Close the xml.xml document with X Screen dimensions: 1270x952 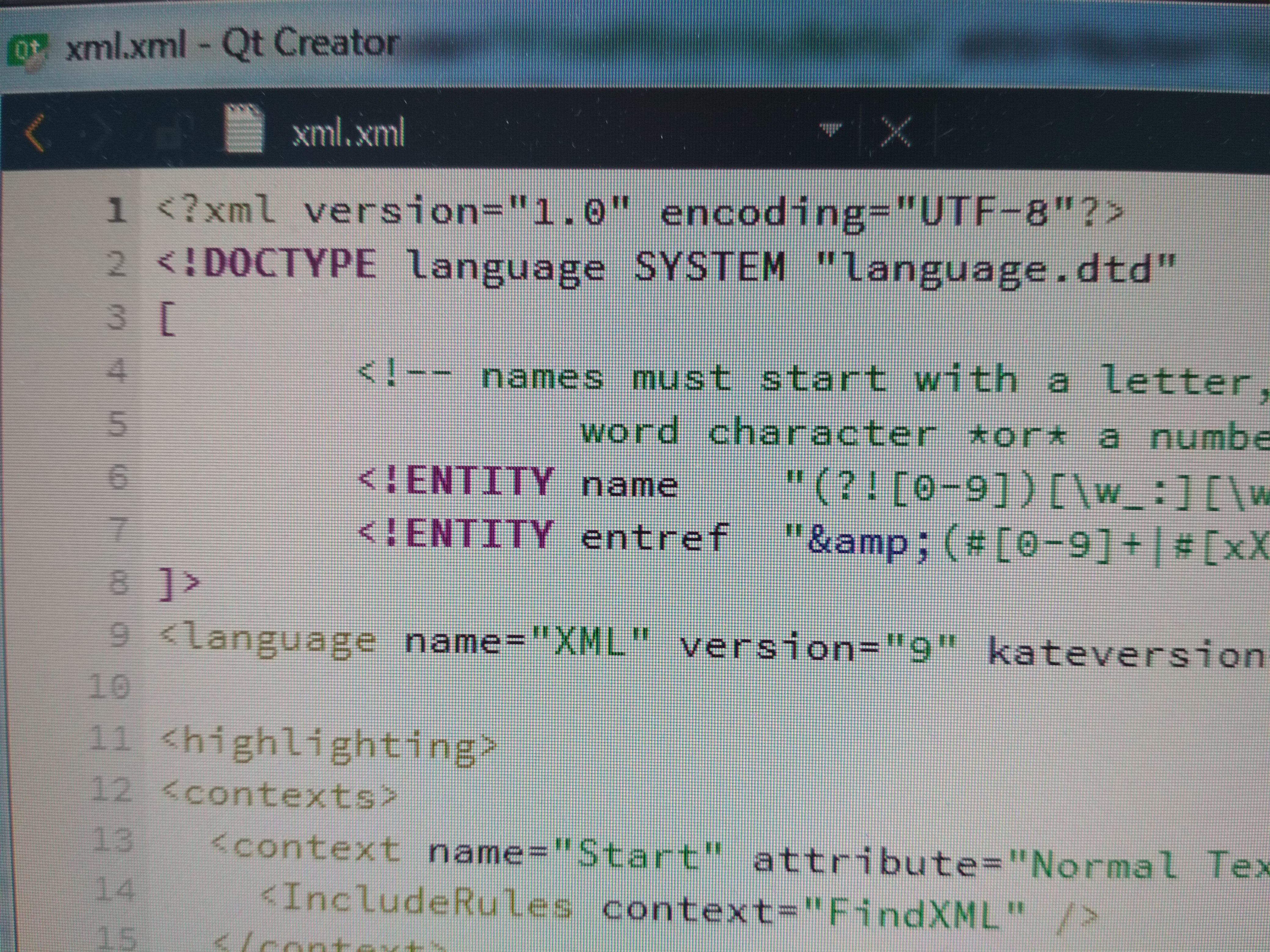pyautogui.click(x=896, y=132)
